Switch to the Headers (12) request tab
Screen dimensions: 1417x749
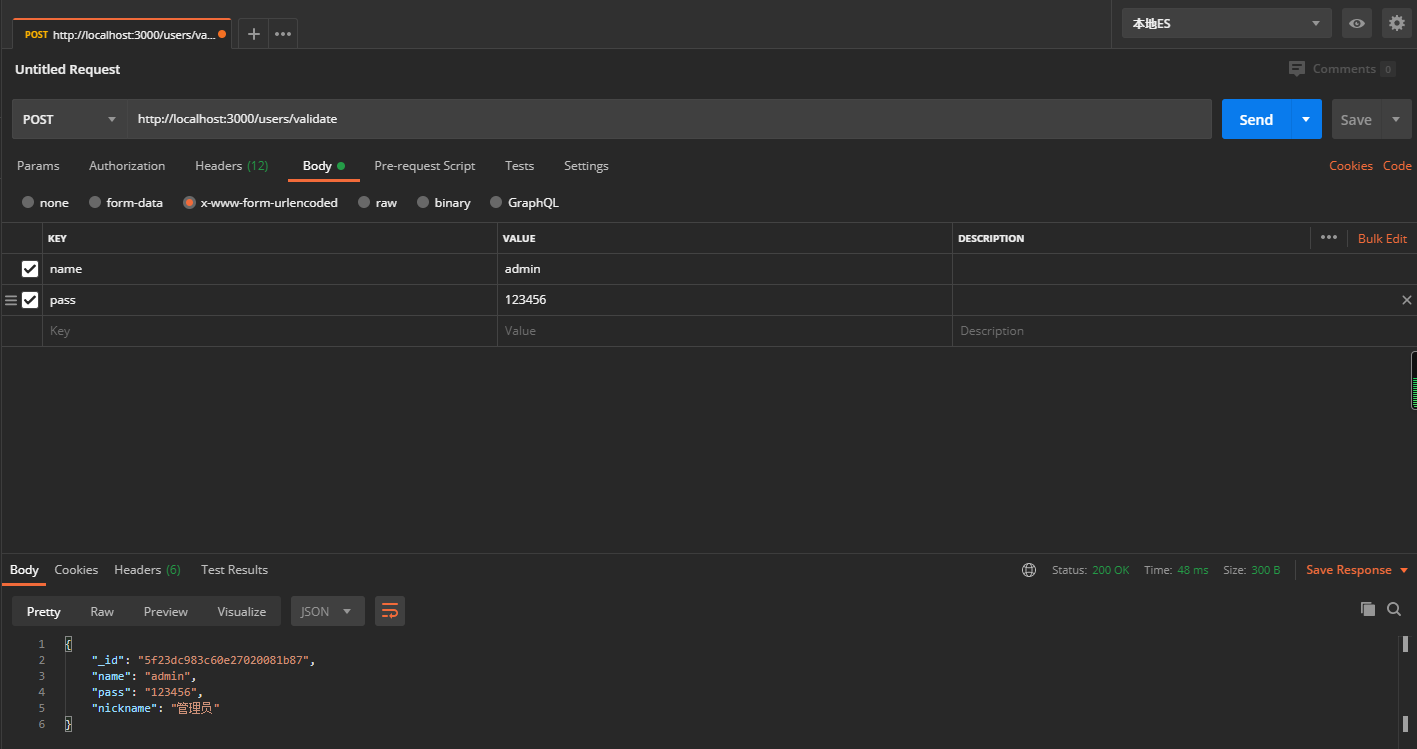pyautogui.click(x=231, y=166)
